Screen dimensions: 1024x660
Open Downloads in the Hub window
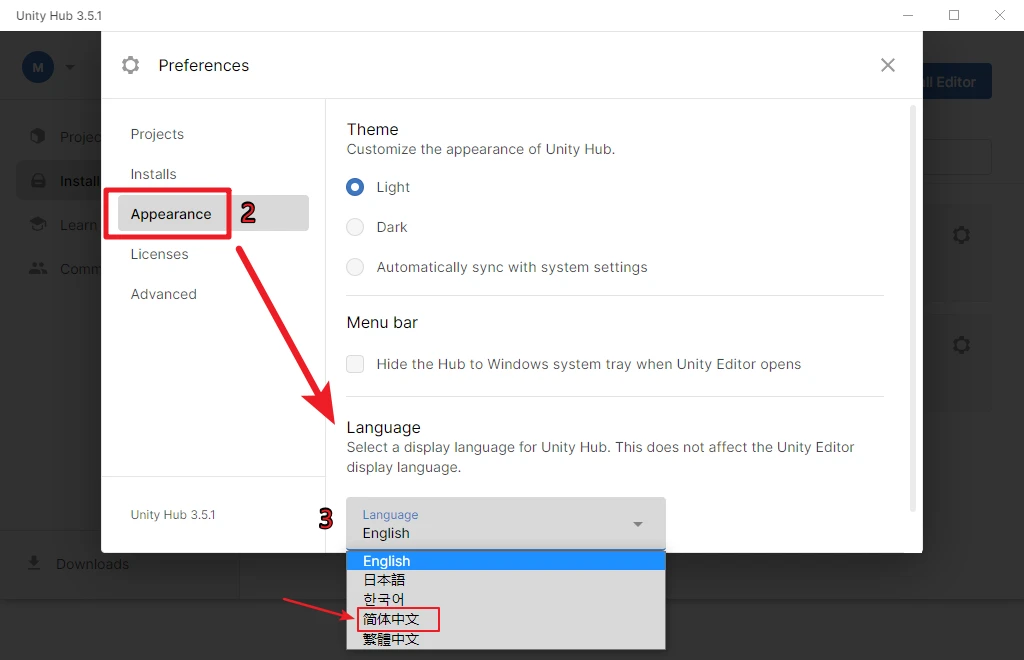tap(92, 563)
